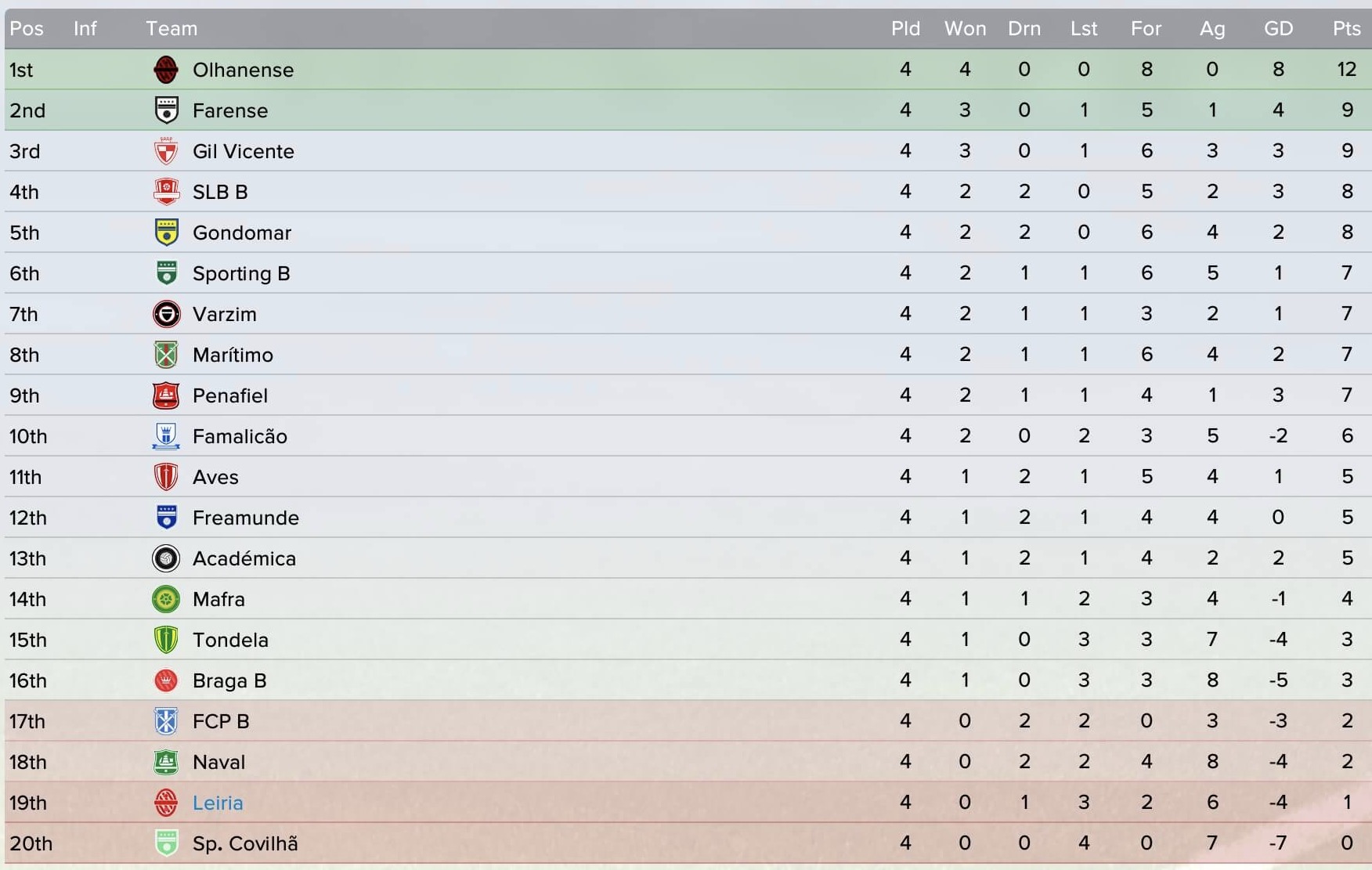Open the Famalicão team name
1372x870 pixels.
tap(240, 436)
